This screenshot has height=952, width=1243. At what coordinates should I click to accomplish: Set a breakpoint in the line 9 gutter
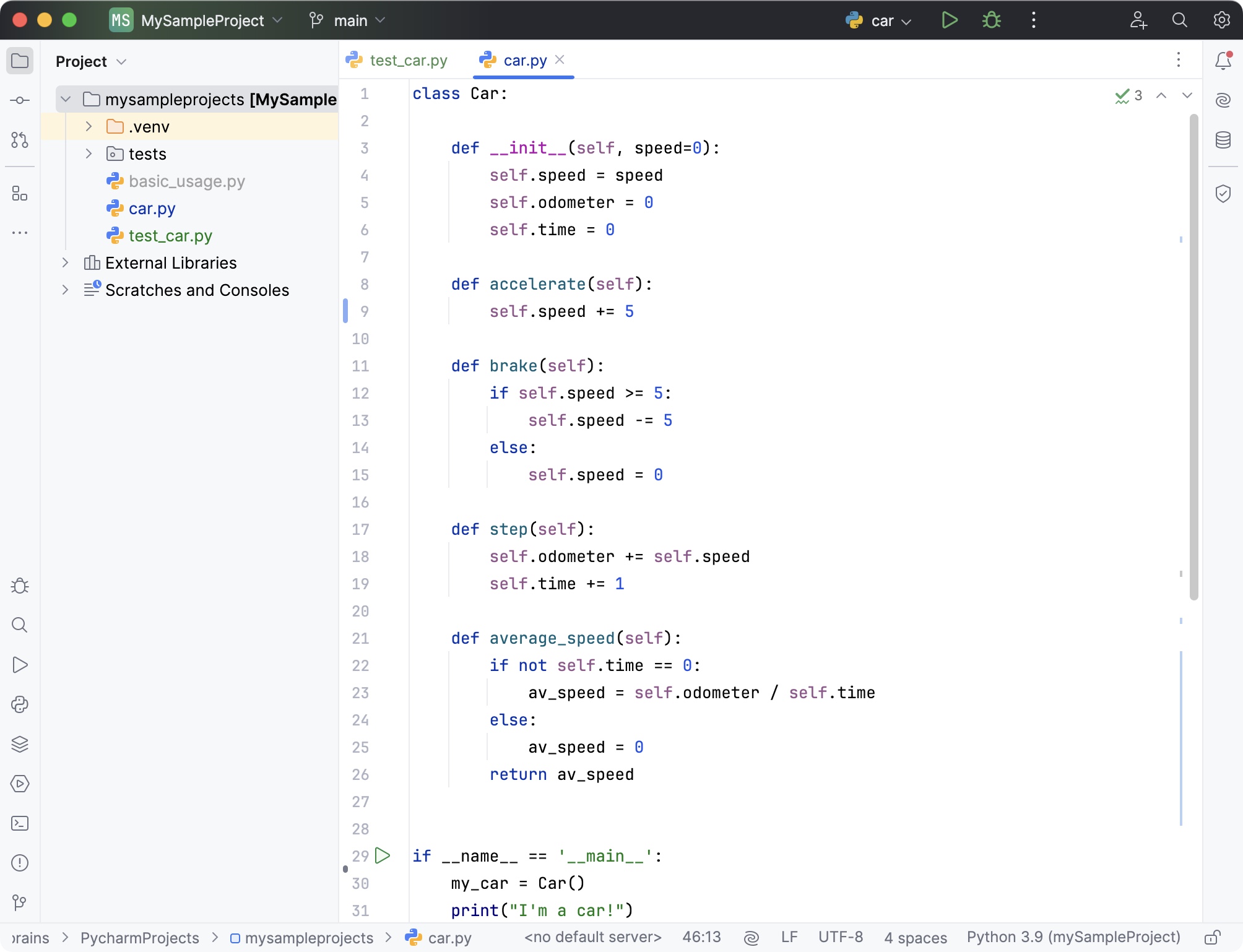pyautogui.click(x=384, y=311)
